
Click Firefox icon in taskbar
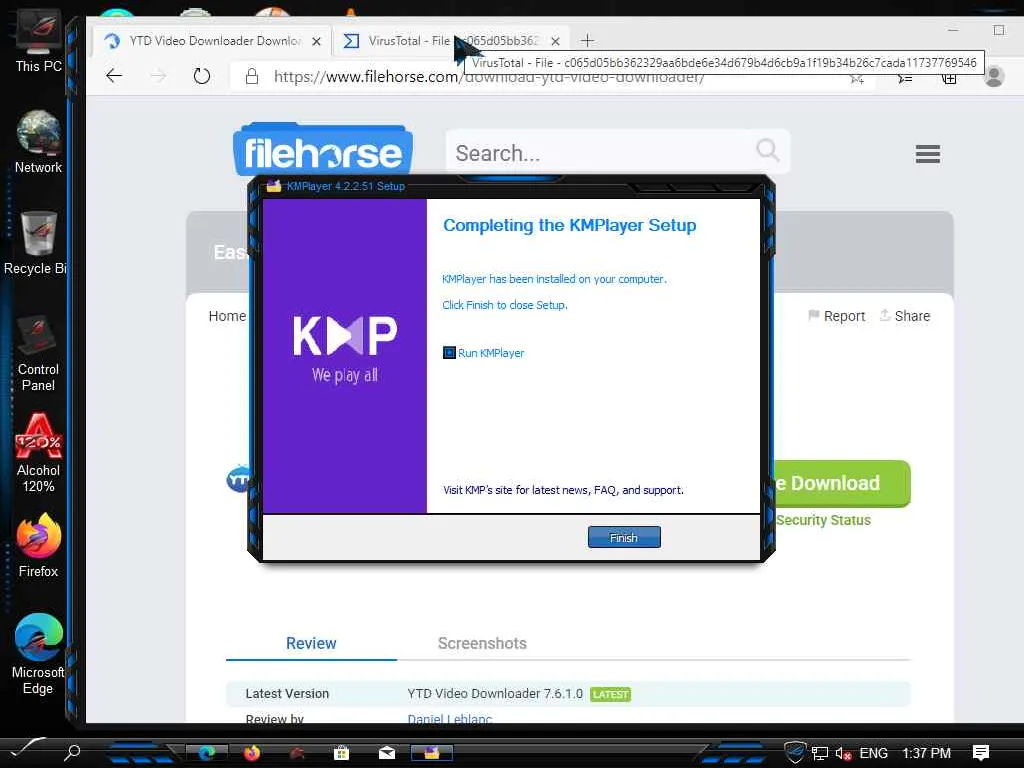click(251, 753)
